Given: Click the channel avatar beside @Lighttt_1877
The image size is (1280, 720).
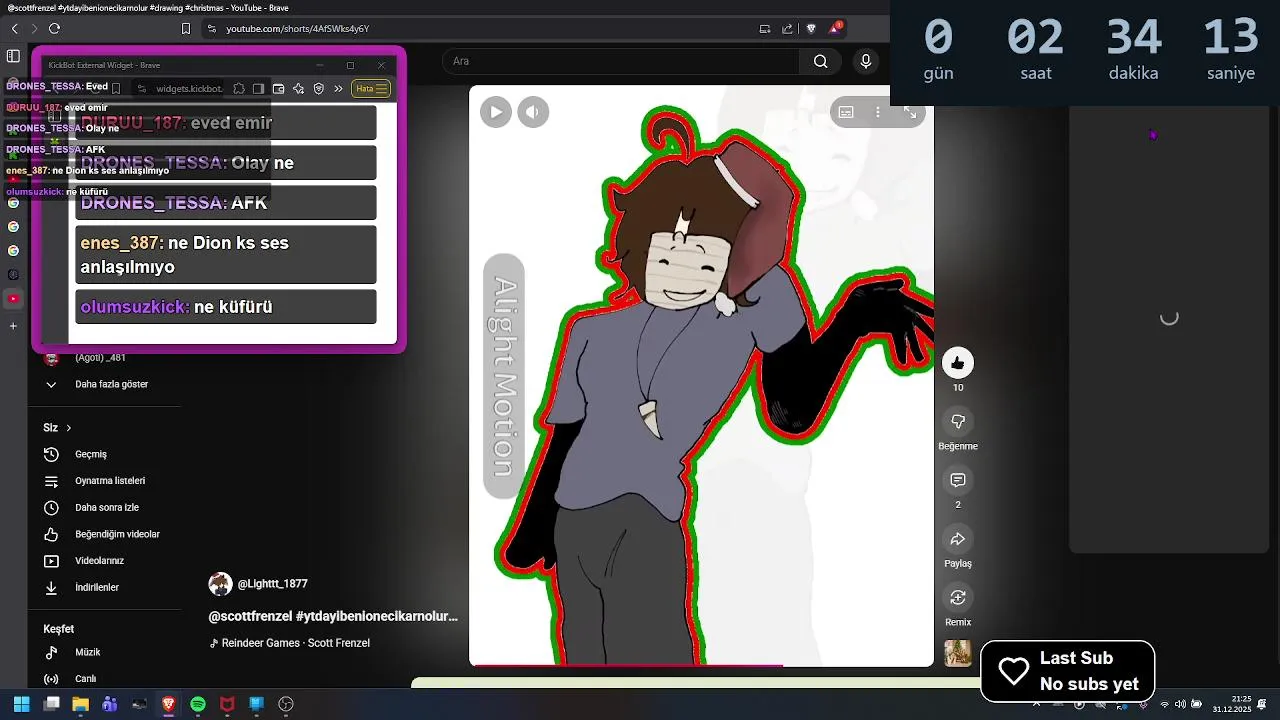Looking at the screenshot, I should point(220,584).
